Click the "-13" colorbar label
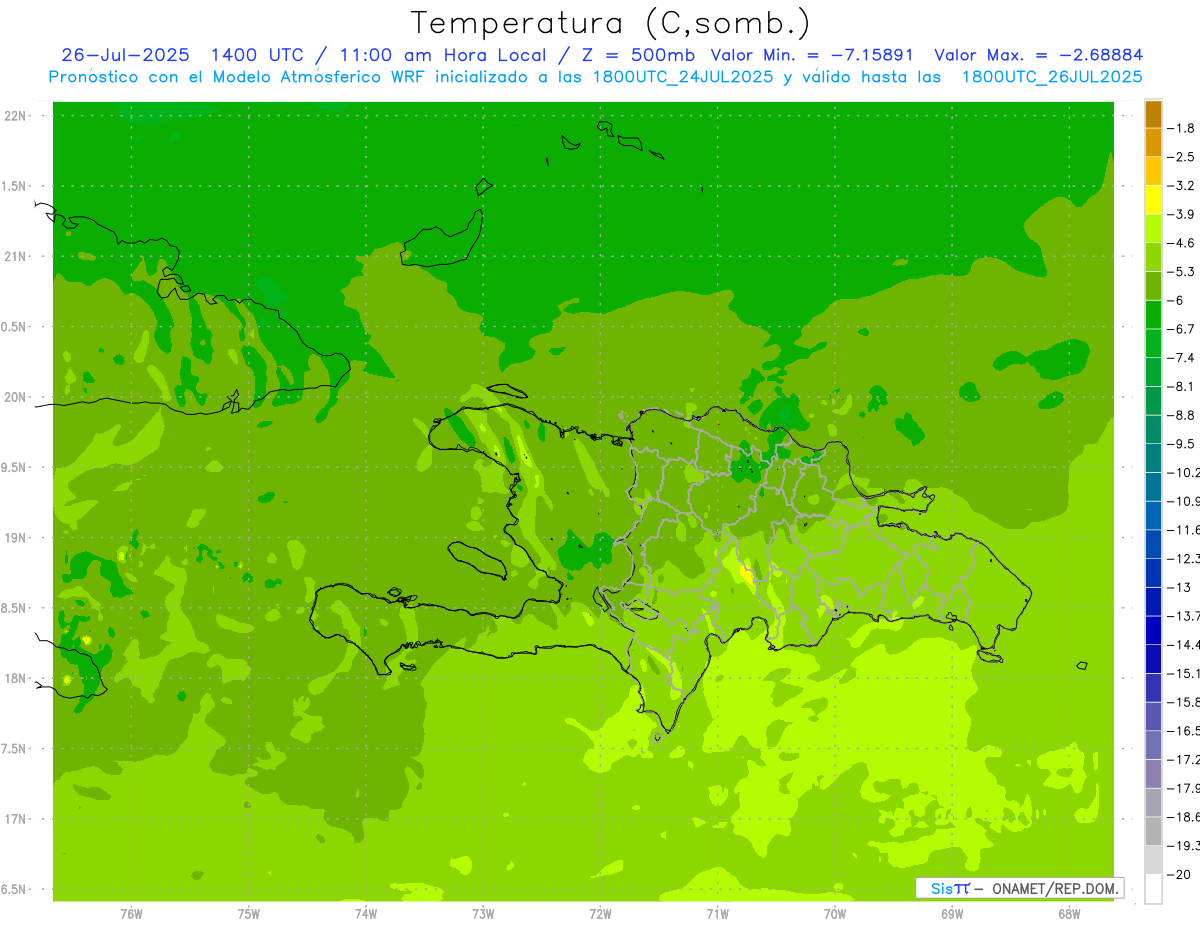Image resolution: width=1200 pixels, height=927 pixels. (1178, 587)
